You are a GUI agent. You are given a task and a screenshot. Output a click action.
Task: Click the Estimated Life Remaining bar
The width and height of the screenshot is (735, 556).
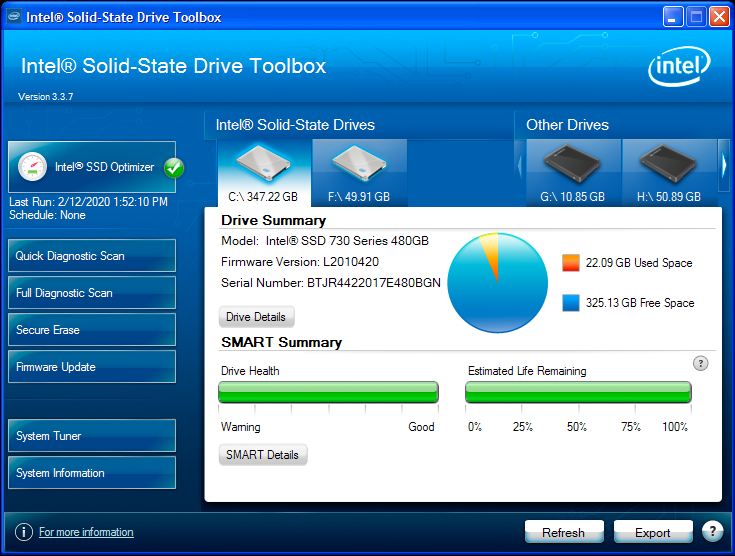pos(578,392)
